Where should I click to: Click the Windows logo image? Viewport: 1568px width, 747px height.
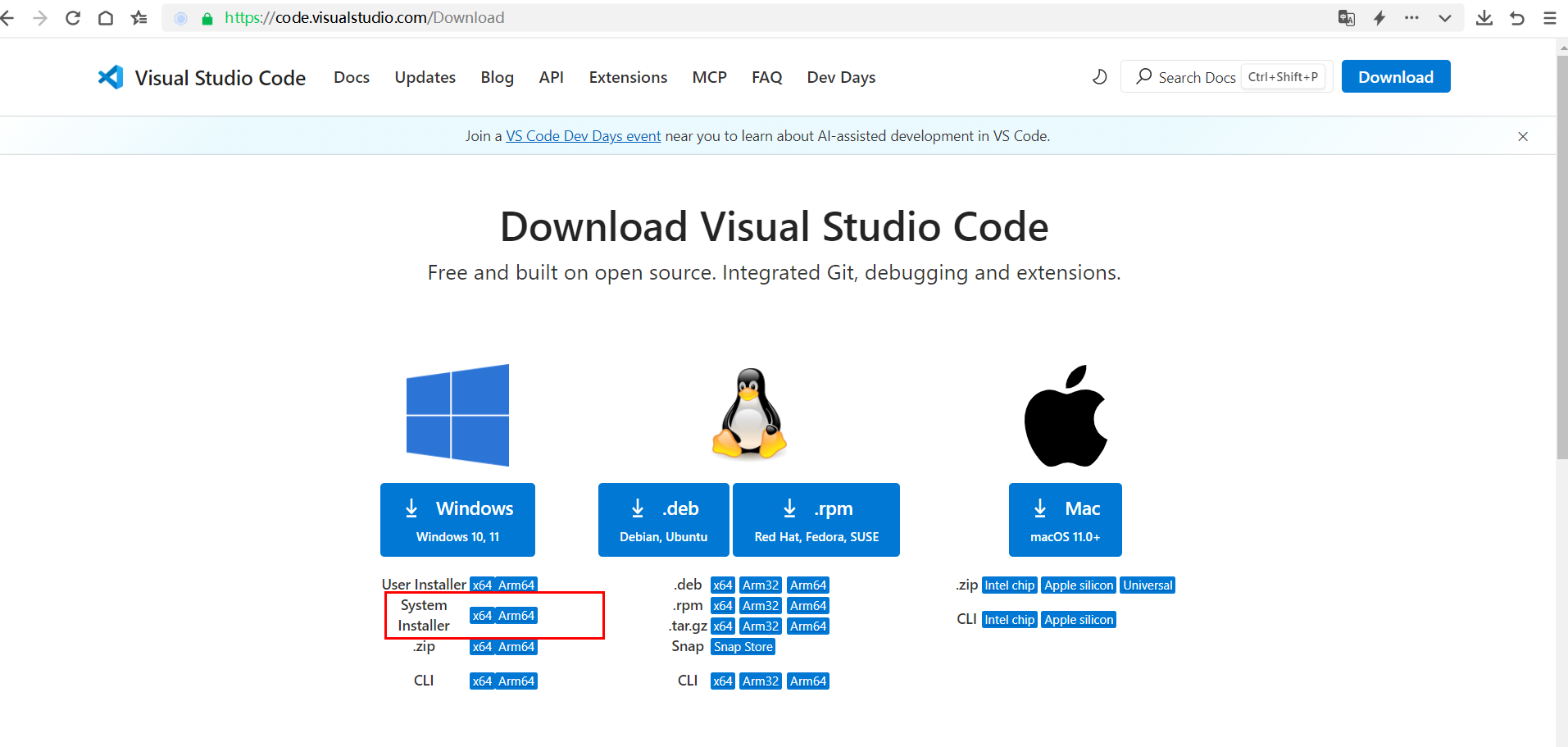tap(457, 415)
